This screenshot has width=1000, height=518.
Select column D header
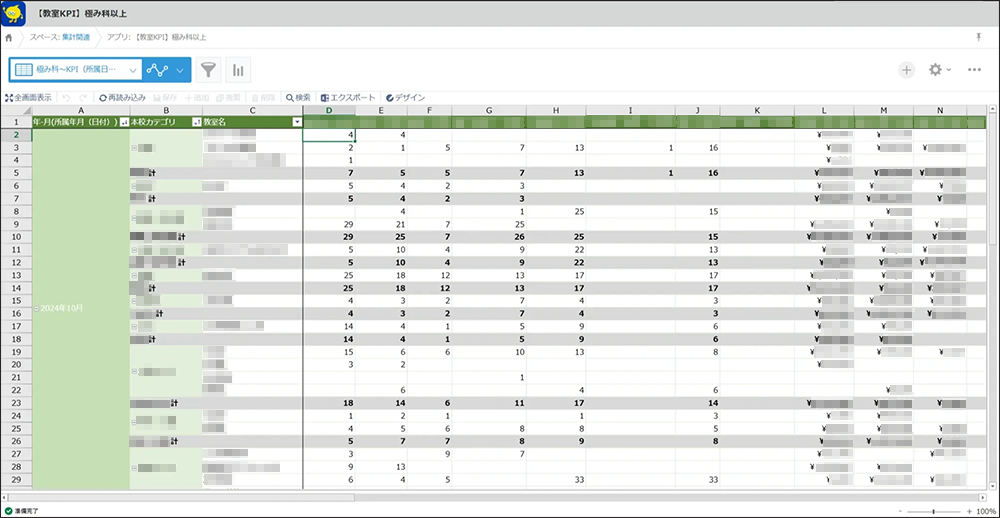pyautogui.click(x=329, y=110)
